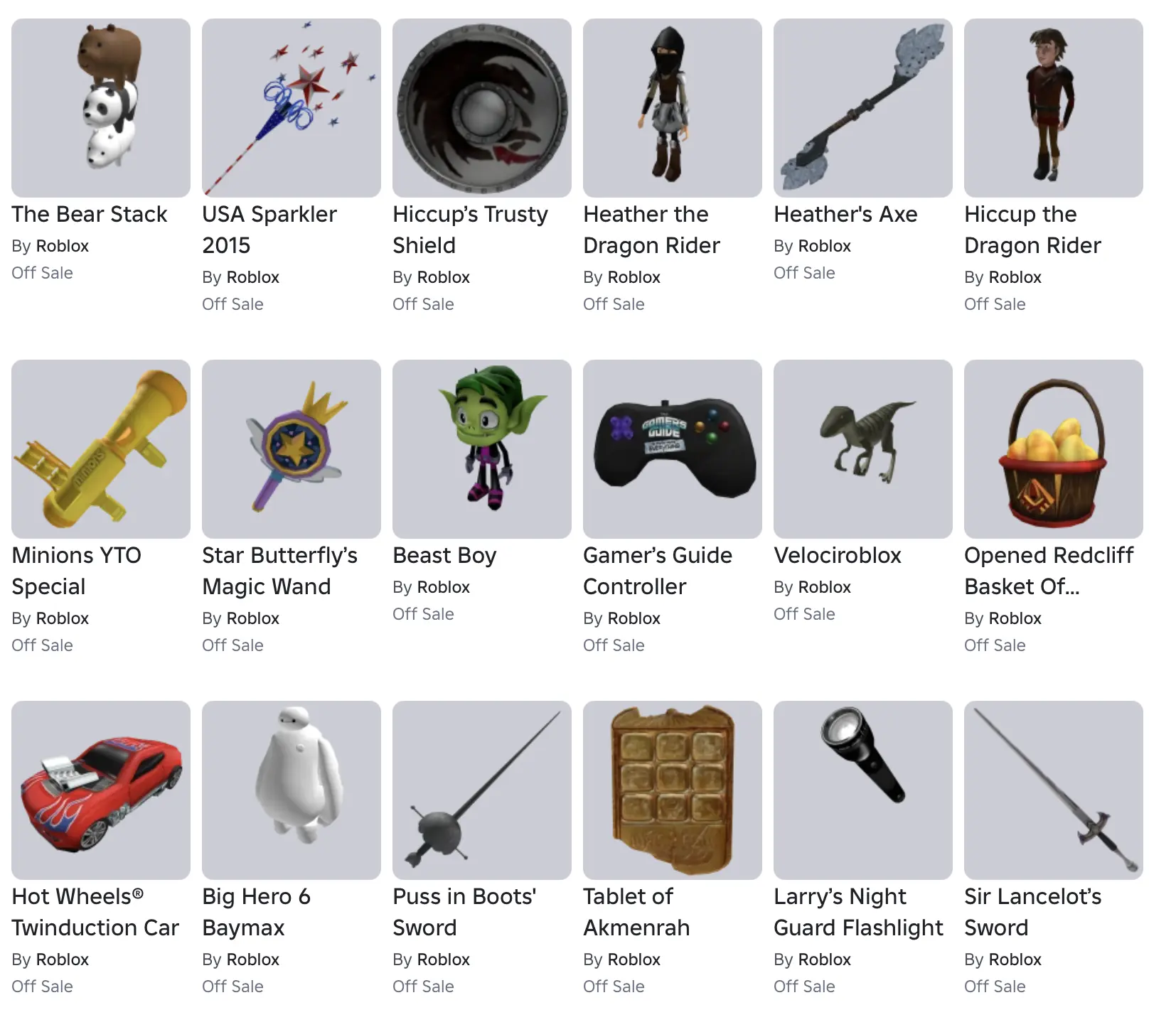This screenshot has width=1176, height=1032.
Task: Open the Sir Lancelot's Sword title link
Action: [1033, 912]
